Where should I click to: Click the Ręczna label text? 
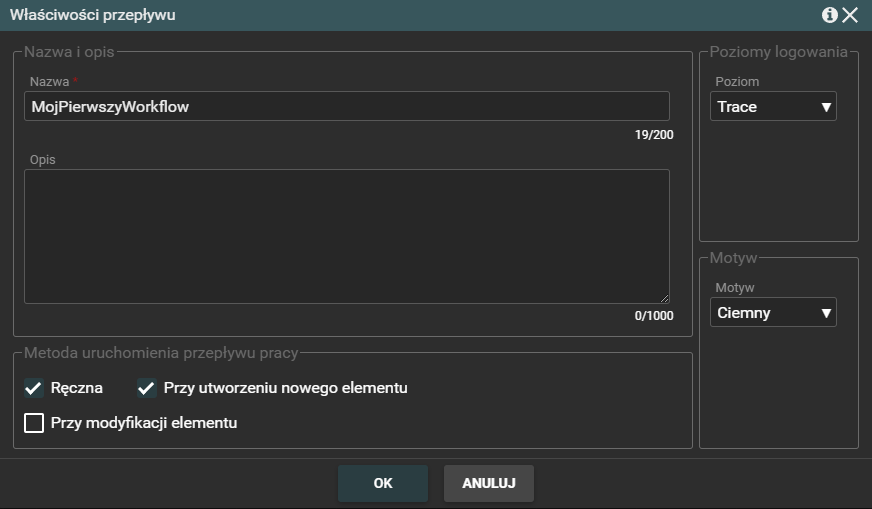[x=77, y=388]
